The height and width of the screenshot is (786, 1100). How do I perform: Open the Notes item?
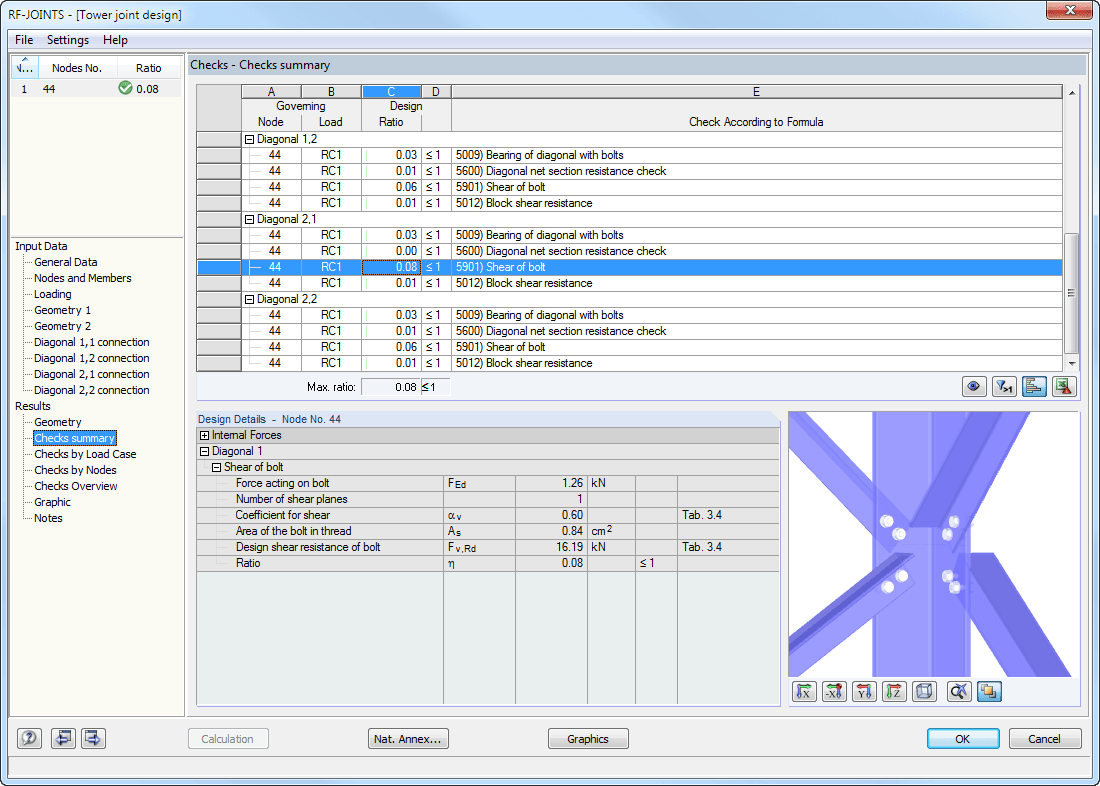tap(48, 519)
